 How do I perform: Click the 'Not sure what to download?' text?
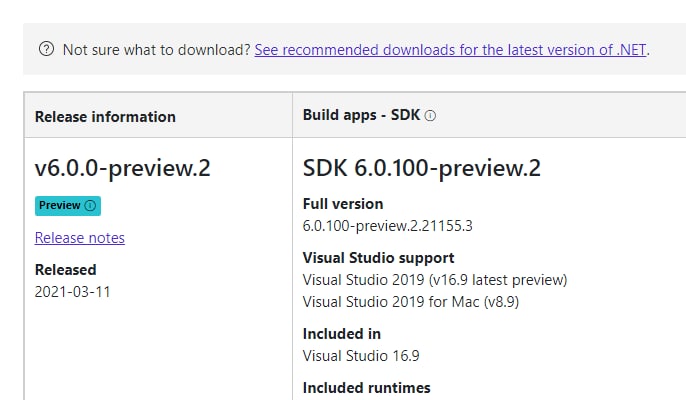click(x=157, y=50)
